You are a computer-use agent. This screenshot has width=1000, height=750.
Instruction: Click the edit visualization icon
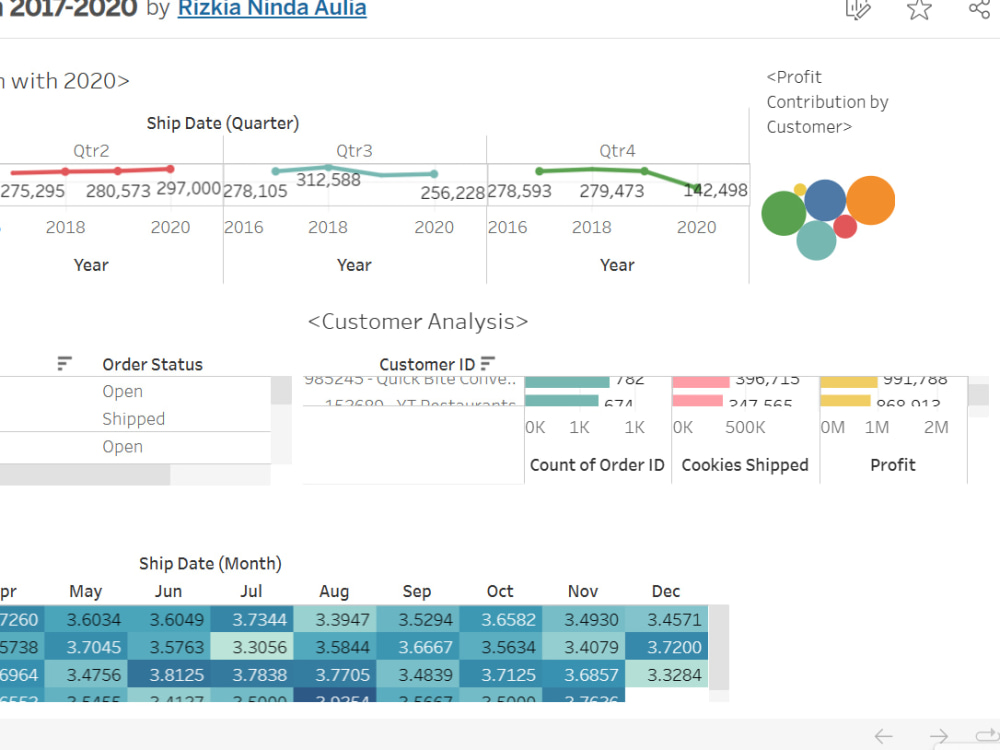[858, 9]
